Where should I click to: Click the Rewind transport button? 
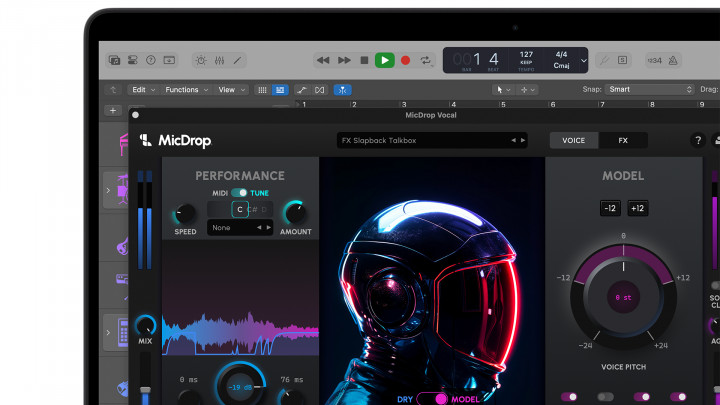click(x=323, y=60)
